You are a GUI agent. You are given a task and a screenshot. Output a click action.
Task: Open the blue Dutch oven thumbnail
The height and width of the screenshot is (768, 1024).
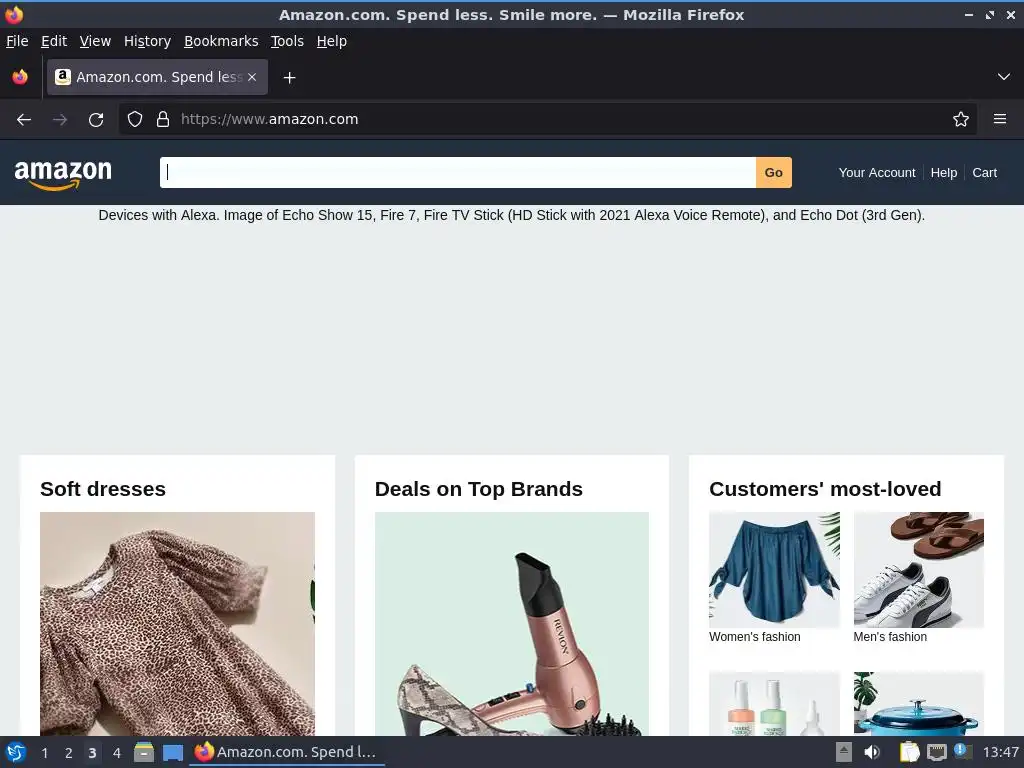(x=918, y=704)
